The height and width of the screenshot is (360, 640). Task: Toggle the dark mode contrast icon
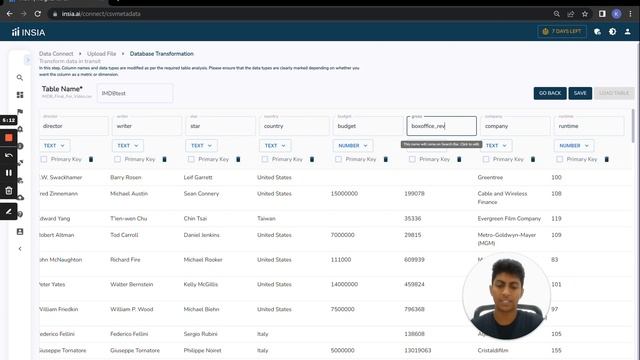pyautogui.click(x=612, y=32)
